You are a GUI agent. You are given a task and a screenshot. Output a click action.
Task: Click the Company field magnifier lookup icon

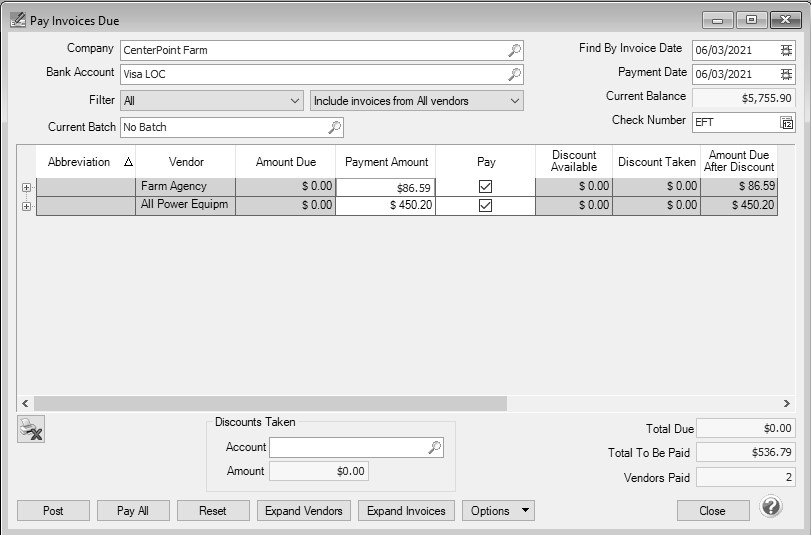pyautogui.click(x=514, y=50)
